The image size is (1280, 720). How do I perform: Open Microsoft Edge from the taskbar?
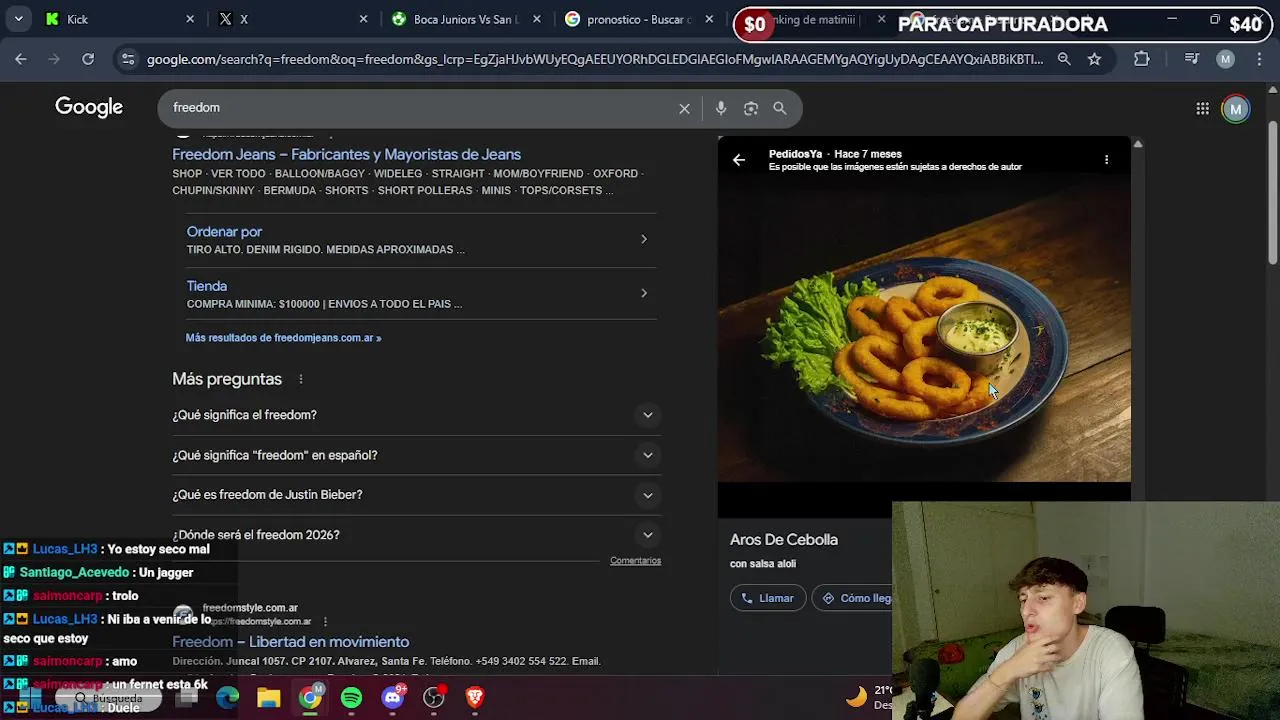[x=228, y=697]
